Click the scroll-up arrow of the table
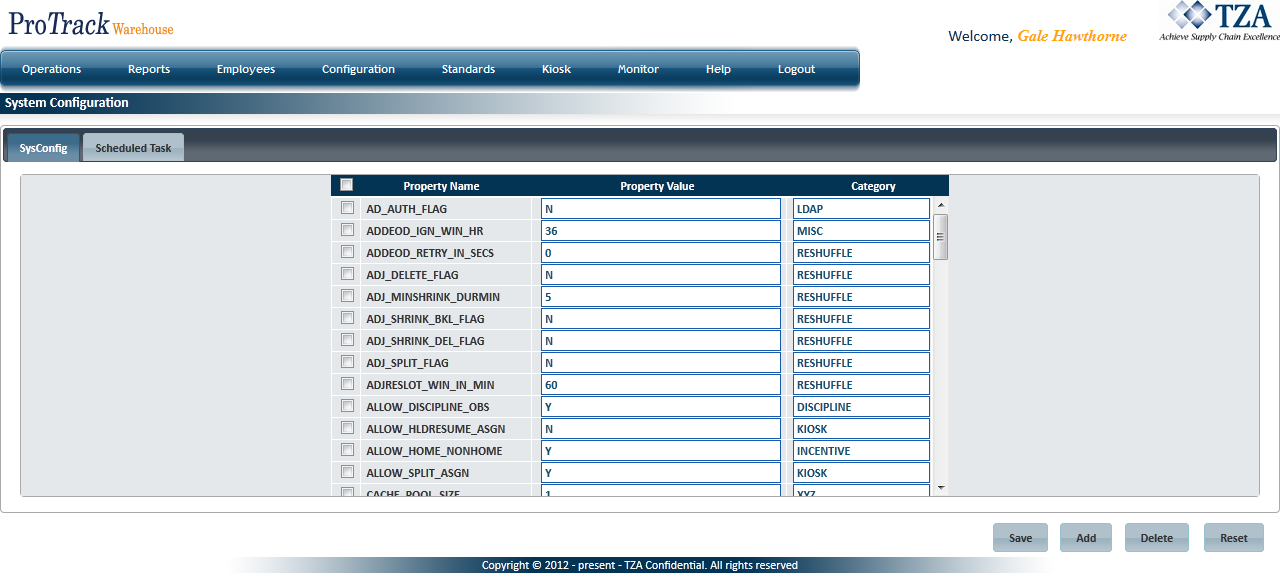 940,205
